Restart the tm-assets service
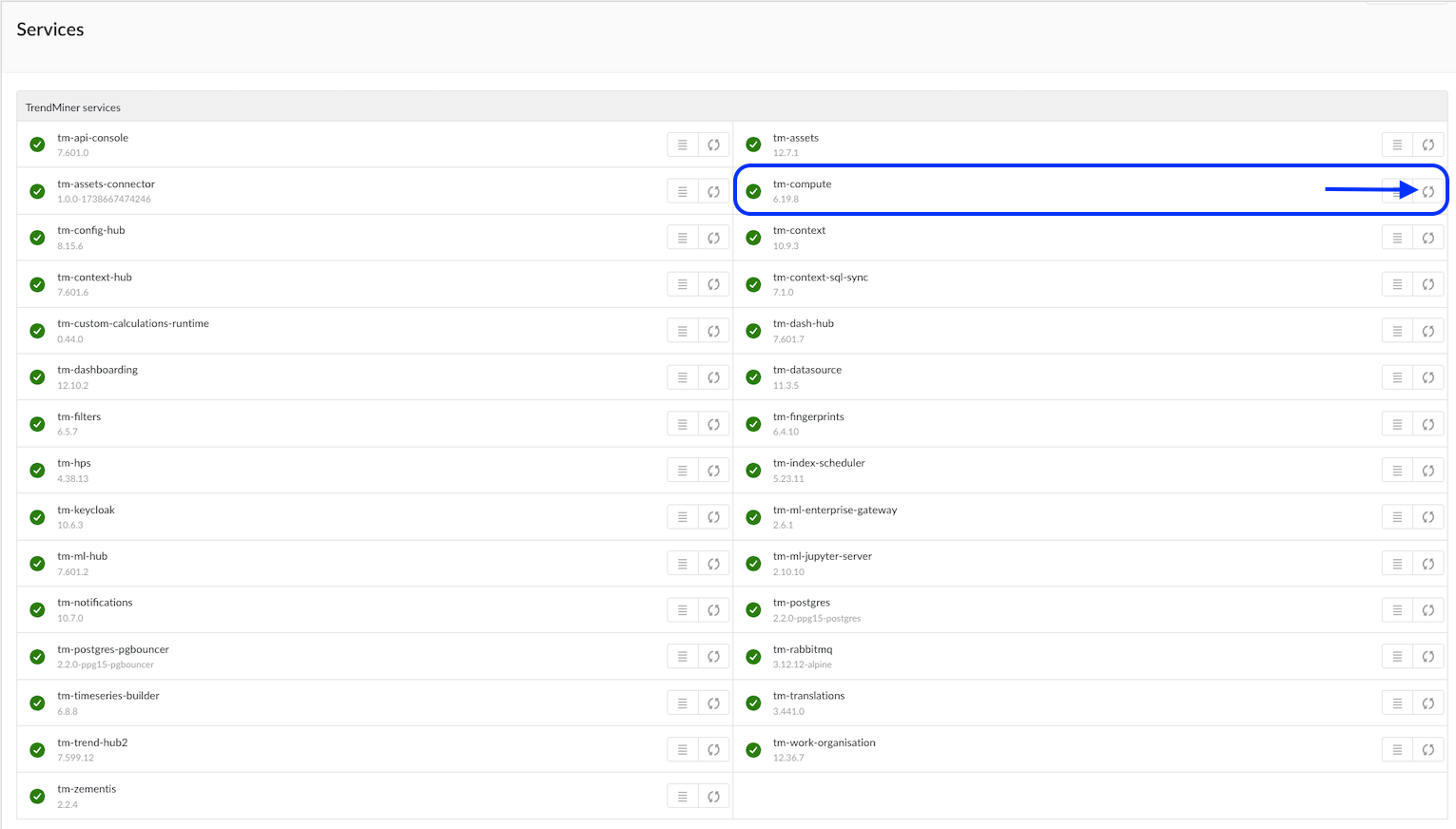 (1428, 145)
